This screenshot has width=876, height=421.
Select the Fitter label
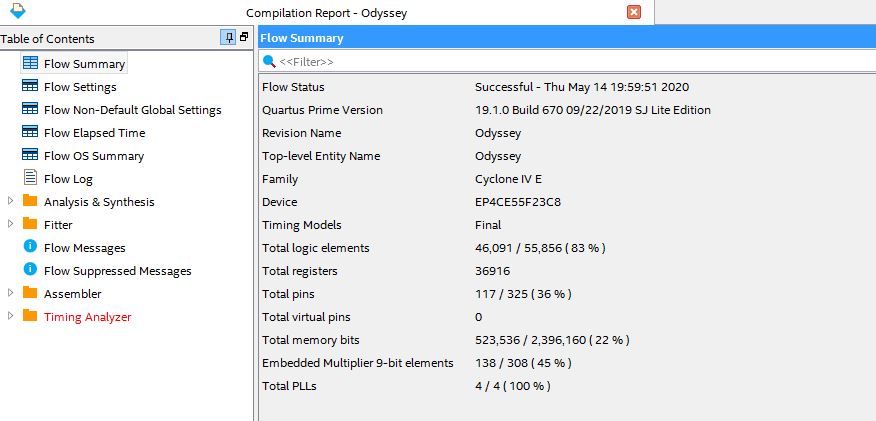[x=58, y=225]
